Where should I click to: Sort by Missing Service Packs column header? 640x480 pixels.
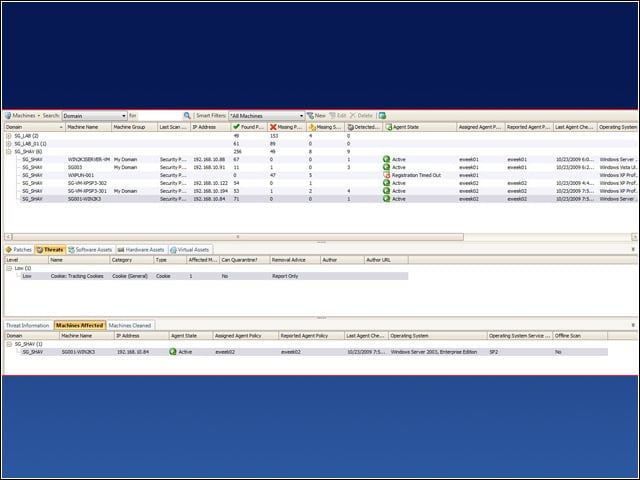tap(325, 127)
